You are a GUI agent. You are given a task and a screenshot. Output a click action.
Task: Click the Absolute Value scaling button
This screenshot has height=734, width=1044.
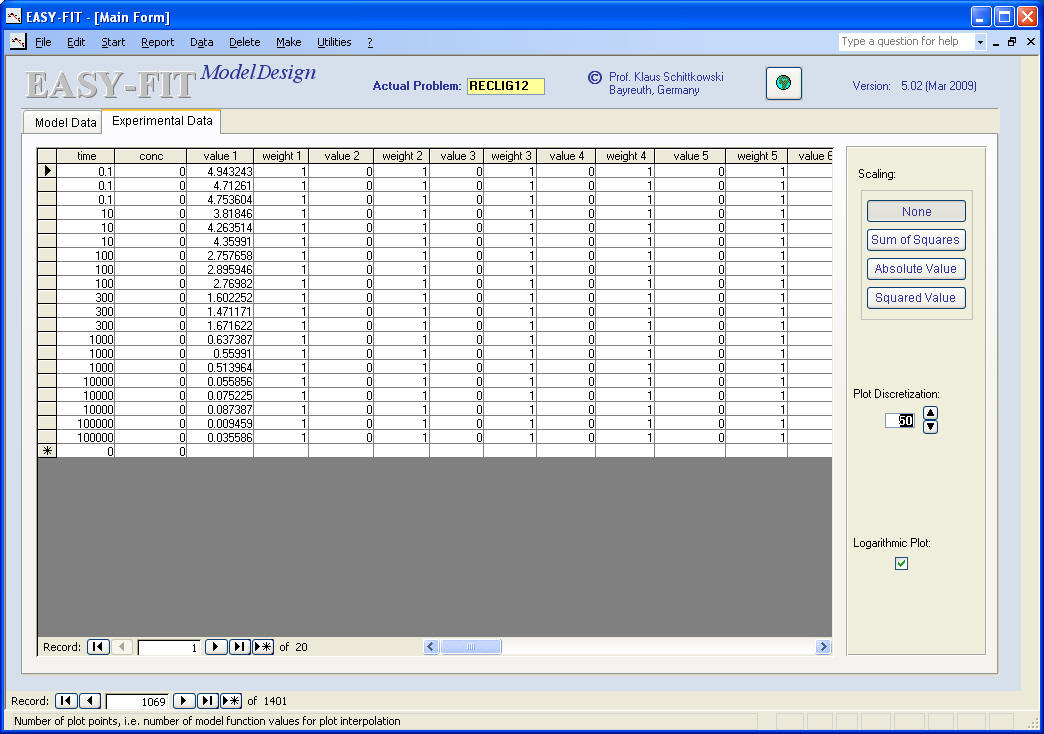point(916,269)
